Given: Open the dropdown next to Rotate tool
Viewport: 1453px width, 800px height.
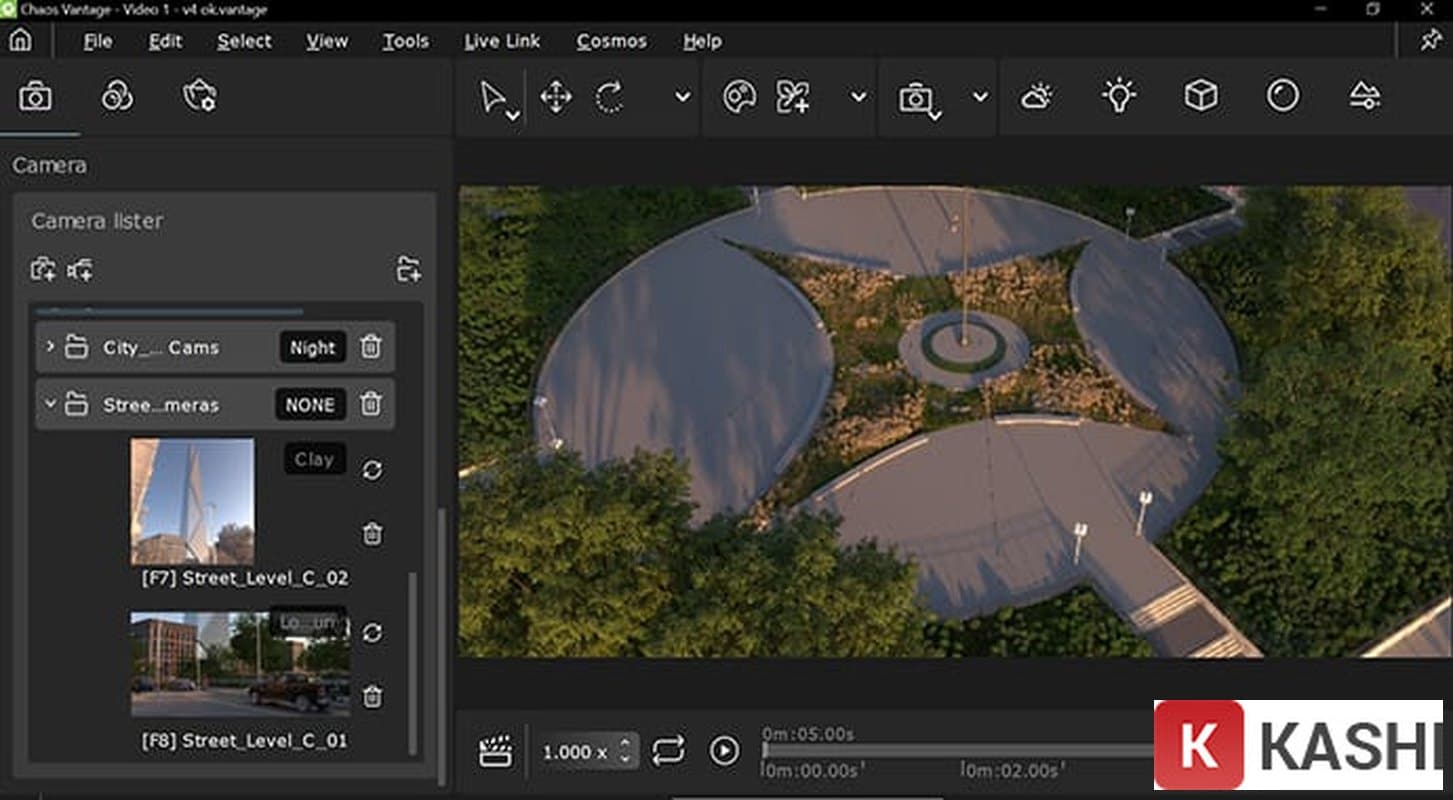Looking at the screenshot, I should pos(682,97).
